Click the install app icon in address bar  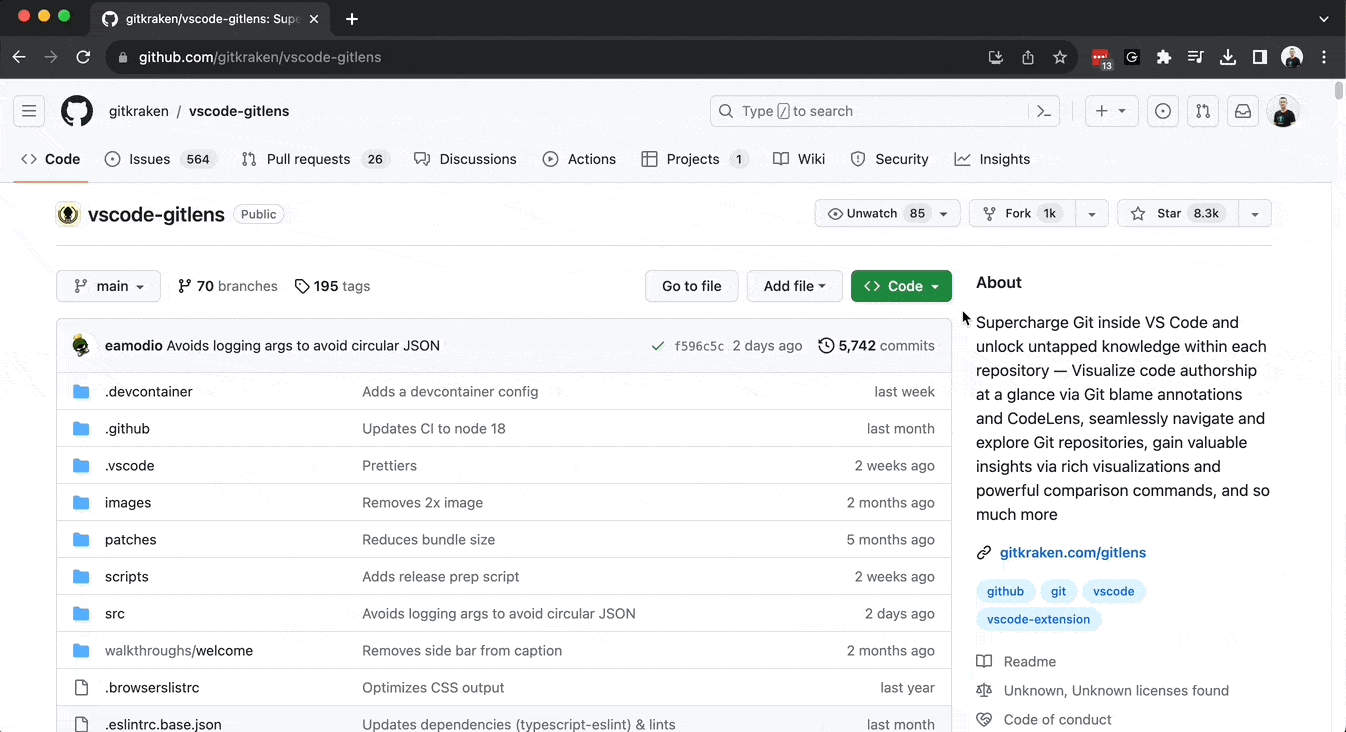tap(996, 57)
